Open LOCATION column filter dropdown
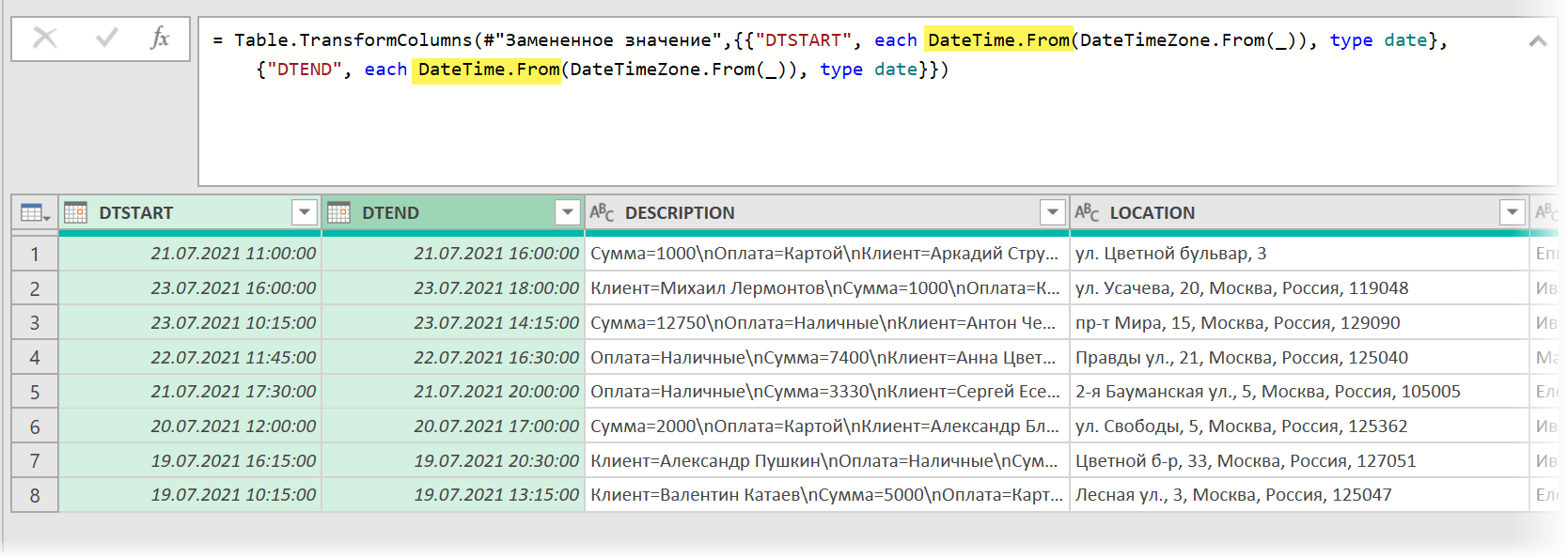 [x=1512, y=212]
